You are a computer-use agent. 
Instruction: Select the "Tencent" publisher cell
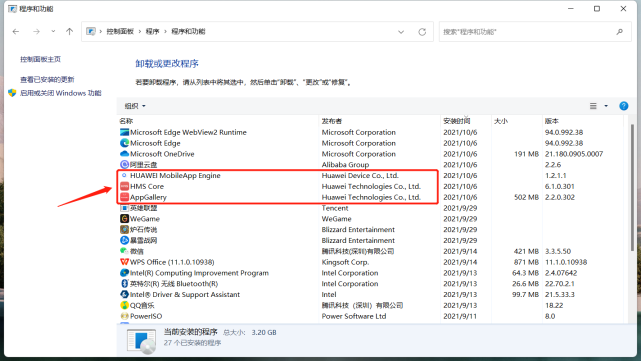point(335,208)
